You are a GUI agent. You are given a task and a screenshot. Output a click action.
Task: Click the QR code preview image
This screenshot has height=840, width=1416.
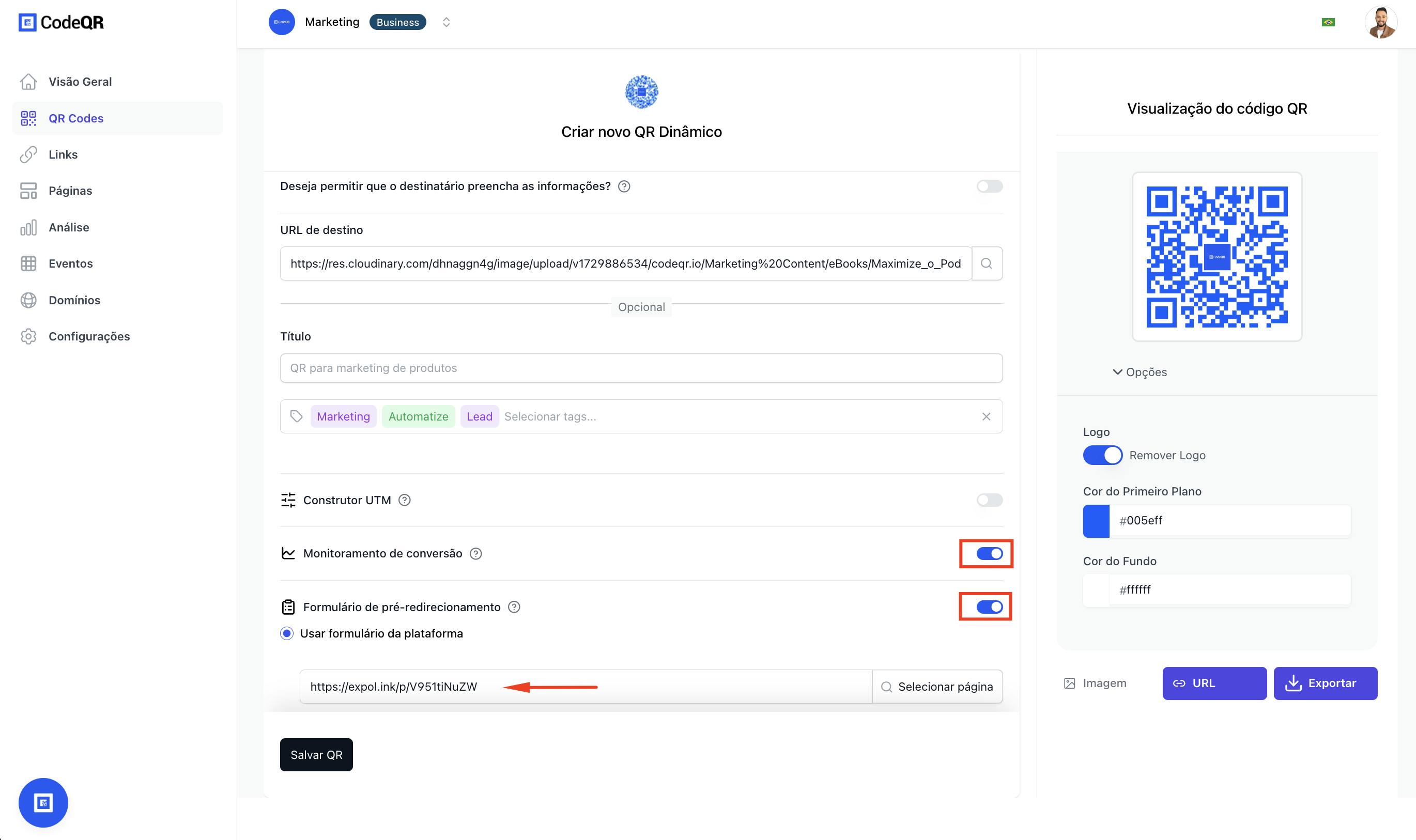click(1217, 256)
